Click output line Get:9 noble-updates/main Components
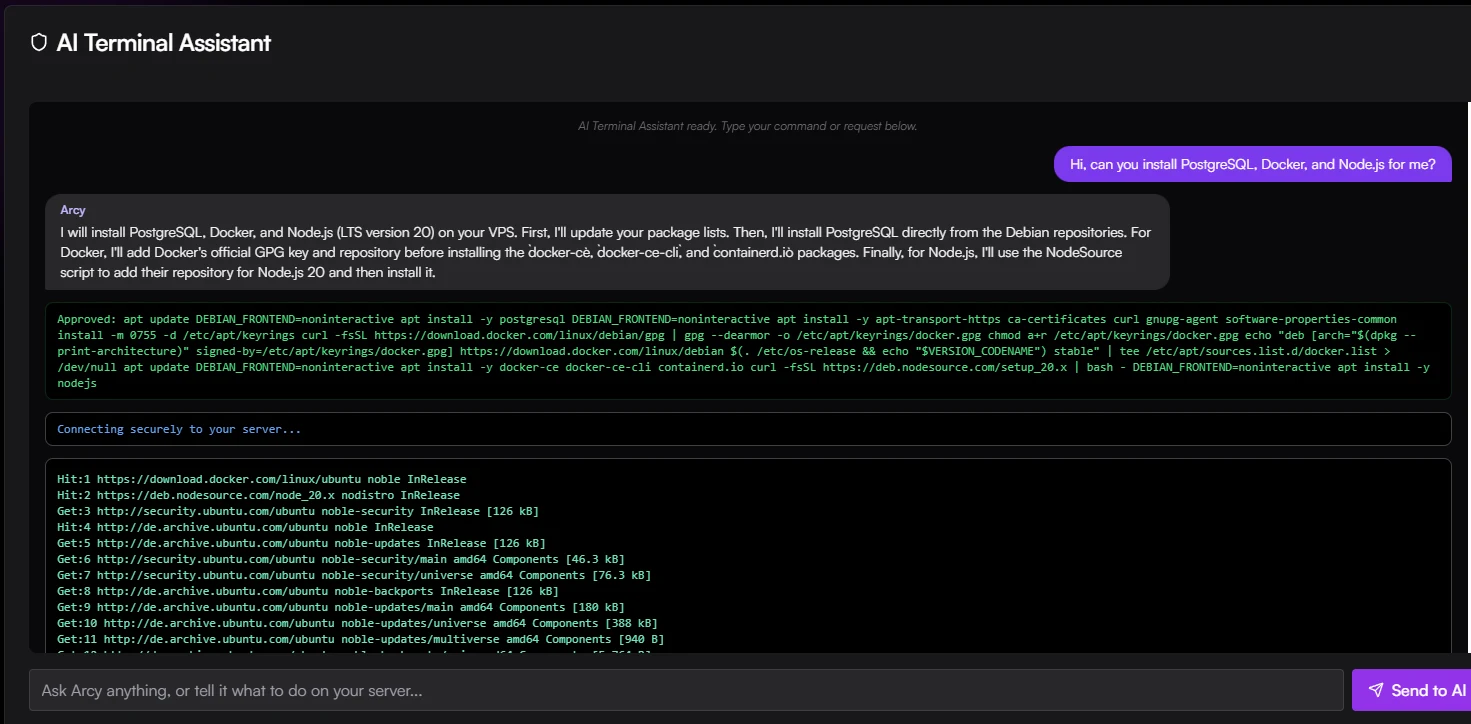The height and width of the screenshot is (724, 1471). pos(341,607)
